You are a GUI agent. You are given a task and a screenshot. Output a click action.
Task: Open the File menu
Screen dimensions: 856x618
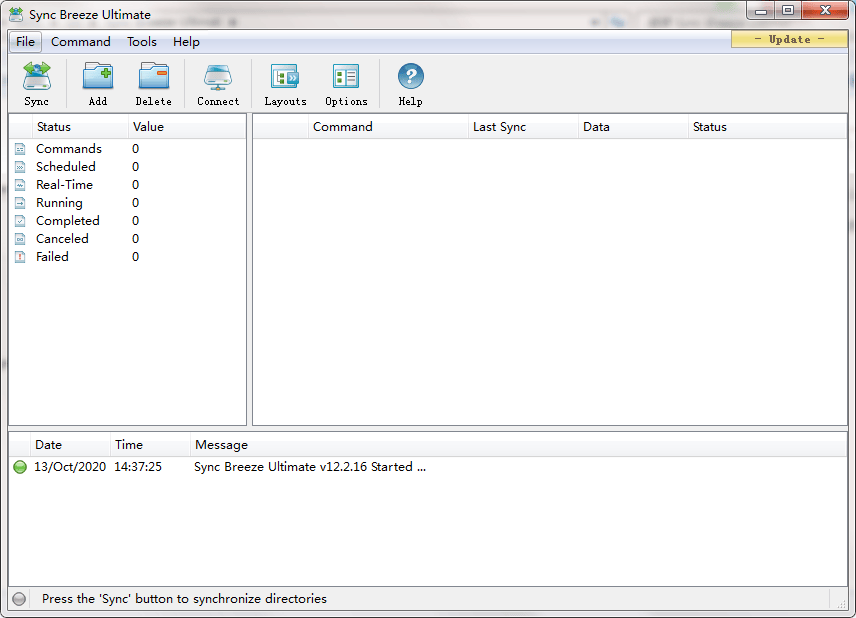[24, 41]
